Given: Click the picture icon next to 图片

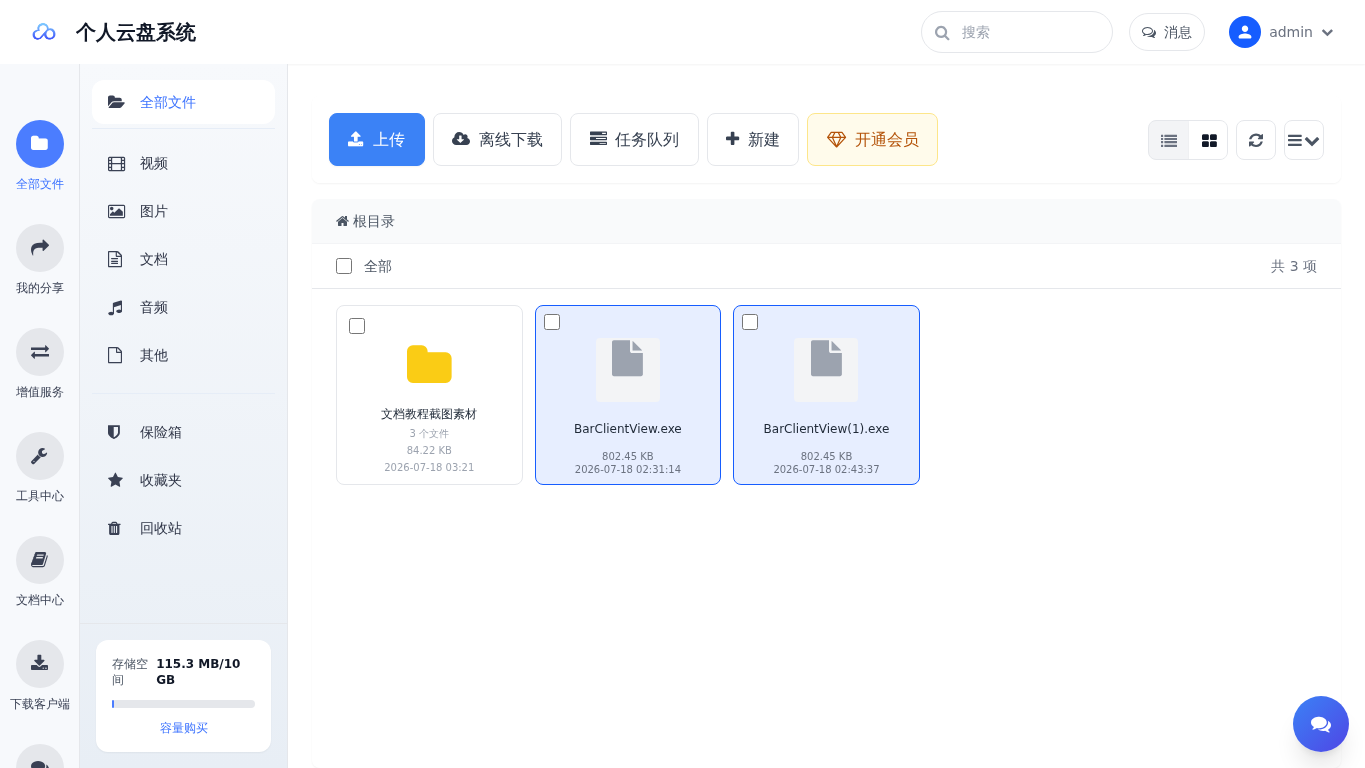Looking at the screenshot, I should [116, 212].
